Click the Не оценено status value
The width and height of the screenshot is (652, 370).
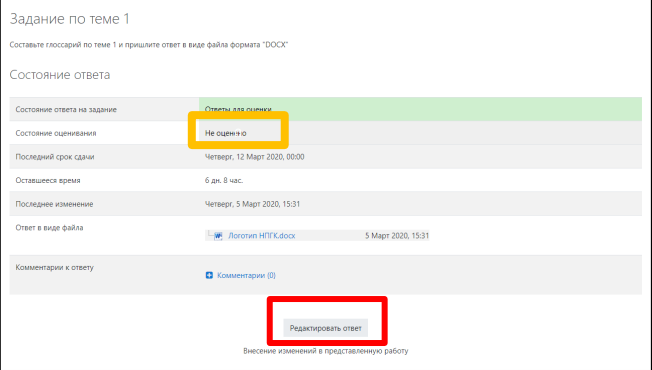pos(225,133)
